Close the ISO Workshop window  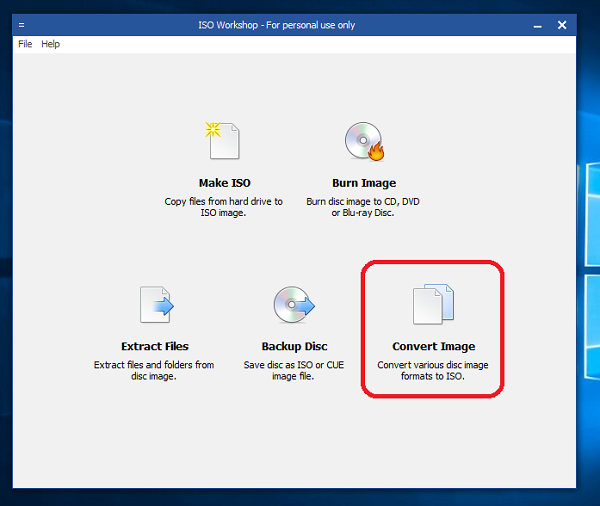tap(562, 25)
